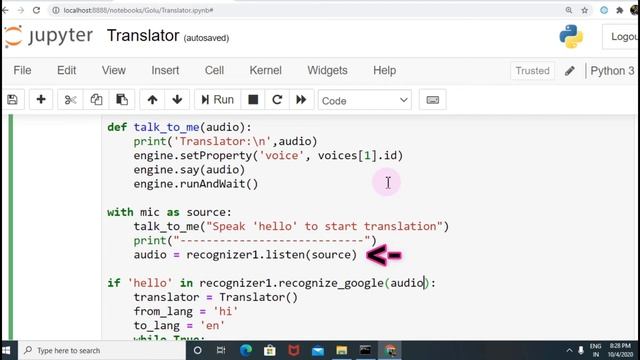Viewport: 640px width, 360px height.
Task: Open the Insert menu
Action: [x=165, y=70]
